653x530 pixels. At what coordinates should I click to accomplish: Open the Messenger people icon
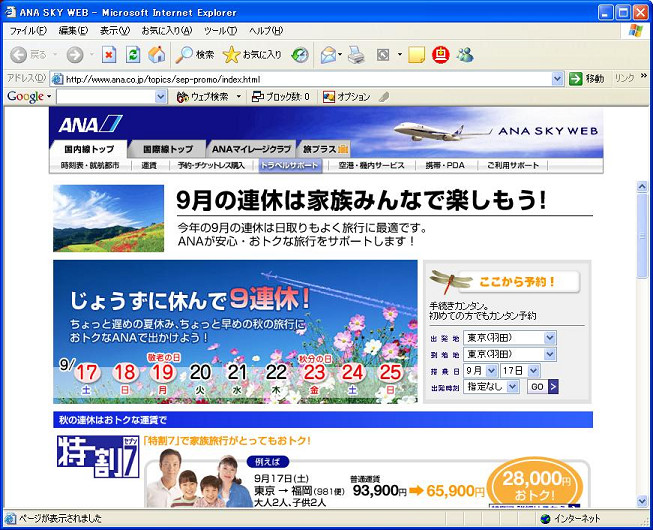(465, 55)
